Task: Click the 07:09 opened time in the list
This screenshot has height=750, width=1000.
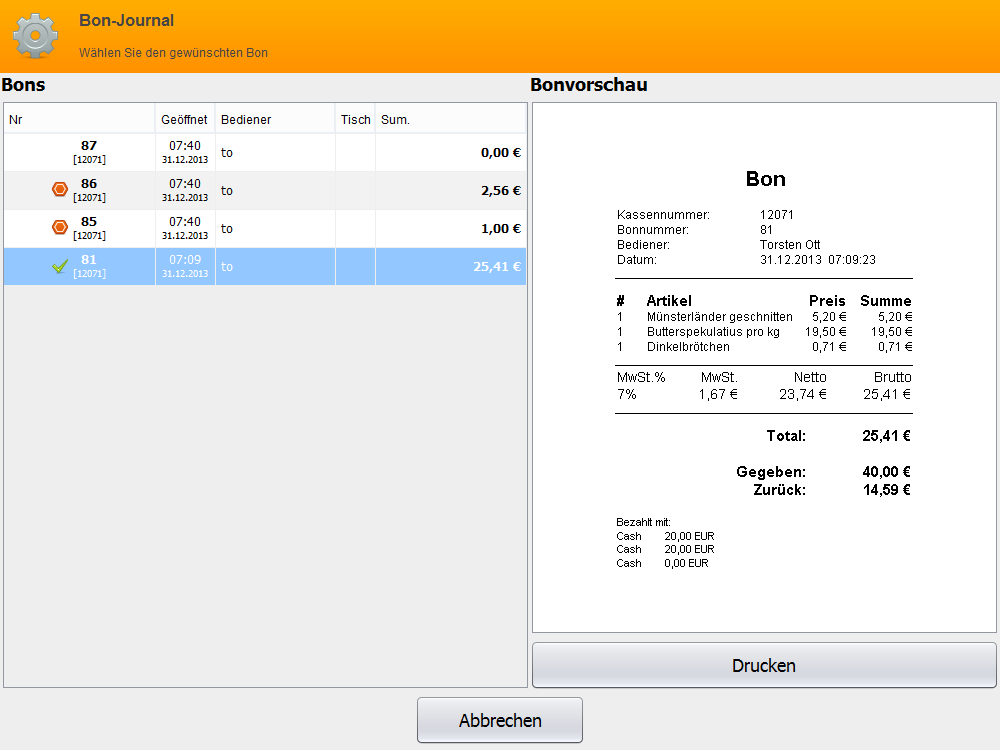Action: 185,260
